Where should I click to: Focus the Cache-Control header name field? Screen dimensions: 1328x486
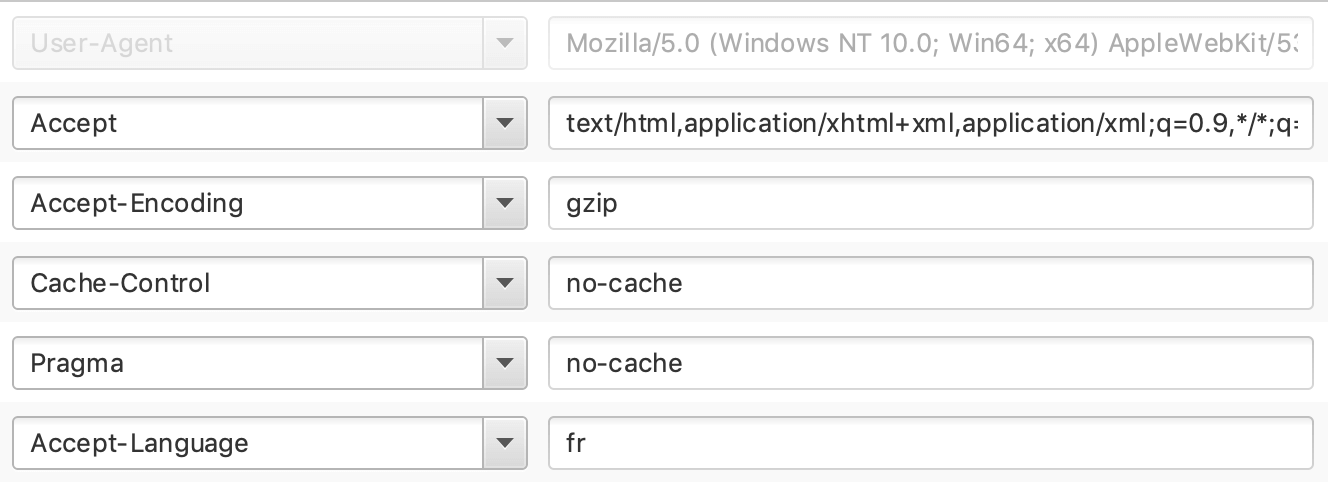coord(247,283)
